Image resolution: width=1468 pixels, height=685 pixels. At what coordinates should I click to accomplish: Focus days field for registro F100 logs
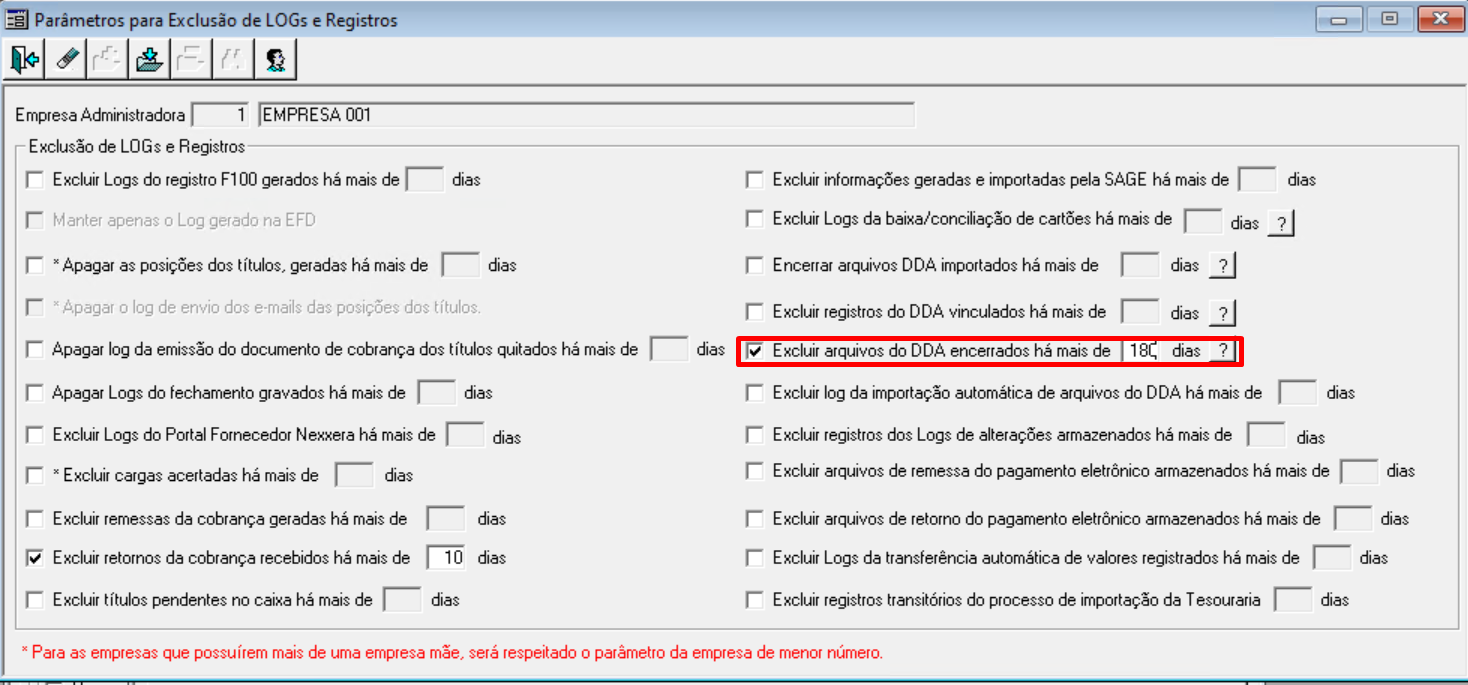tap(426, 180)
